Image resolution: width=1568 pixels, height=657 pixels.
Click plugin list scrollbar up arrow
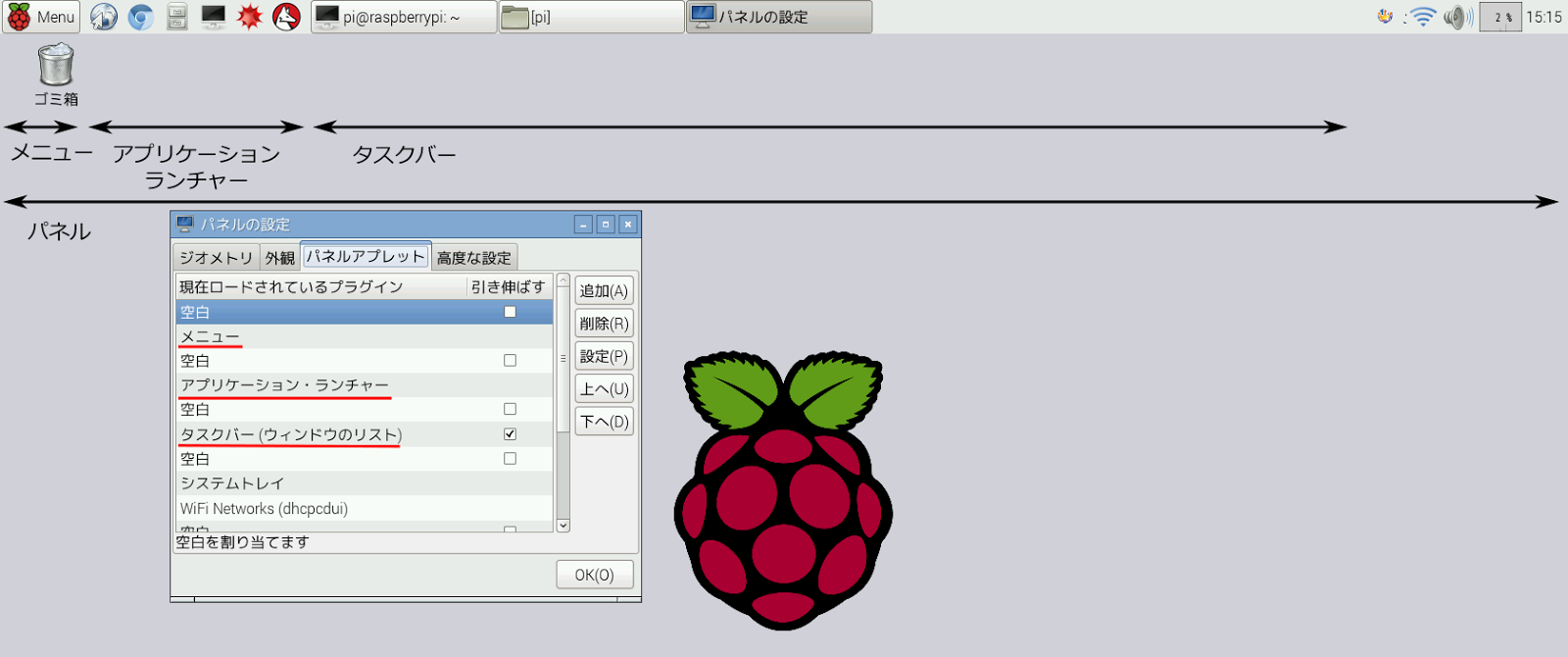(x=563, y=280)
